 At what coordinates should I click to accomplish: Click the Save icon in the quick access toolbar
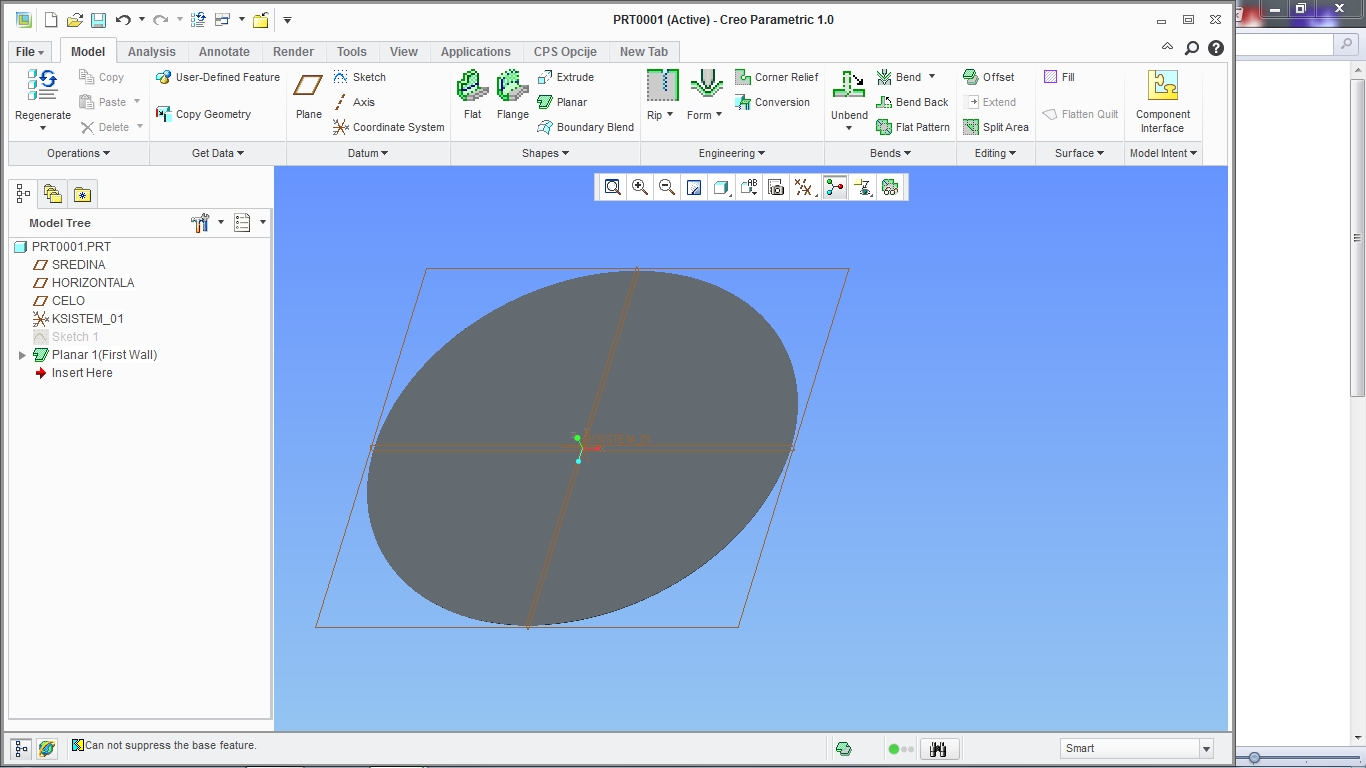[98, 20]
